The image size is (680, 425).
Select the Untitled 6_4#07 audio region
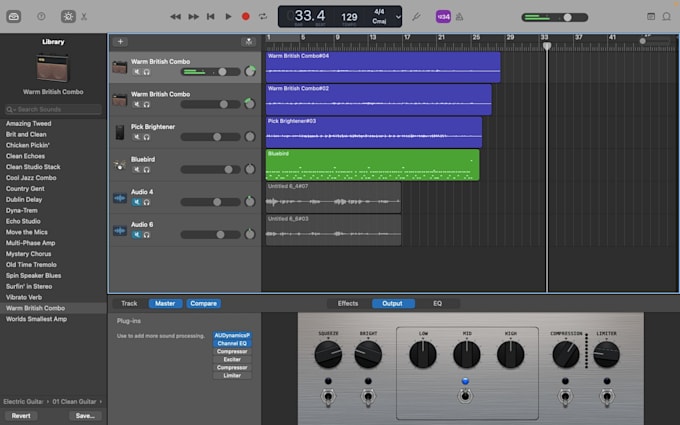333,198
